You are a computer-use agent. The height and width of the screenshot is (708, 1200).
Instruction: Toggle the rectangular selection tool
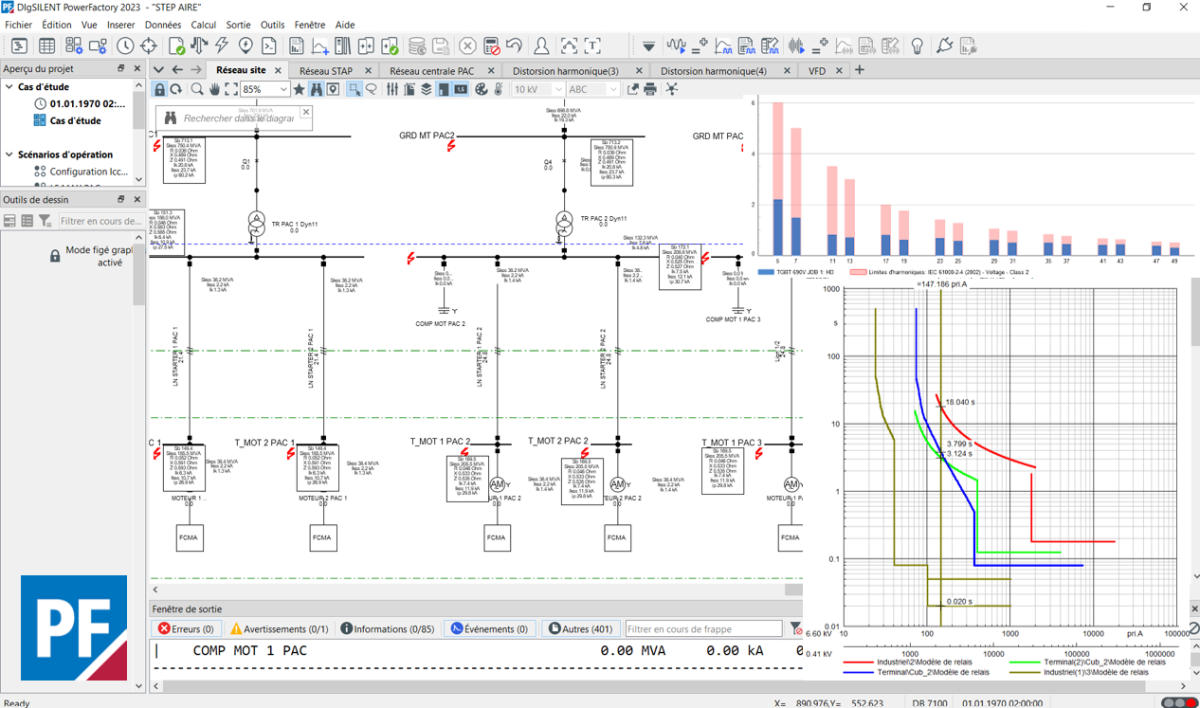click(x=354, y=89)
